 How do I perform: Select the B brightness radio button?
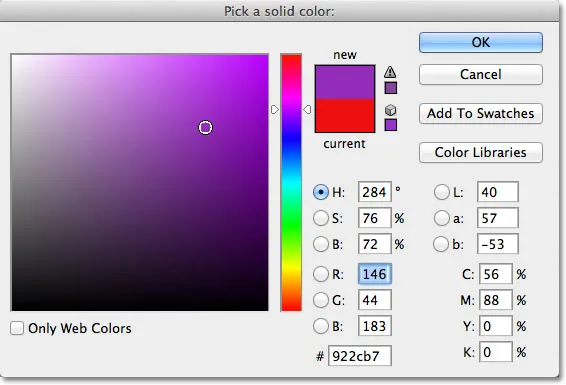tap(321, 244)
